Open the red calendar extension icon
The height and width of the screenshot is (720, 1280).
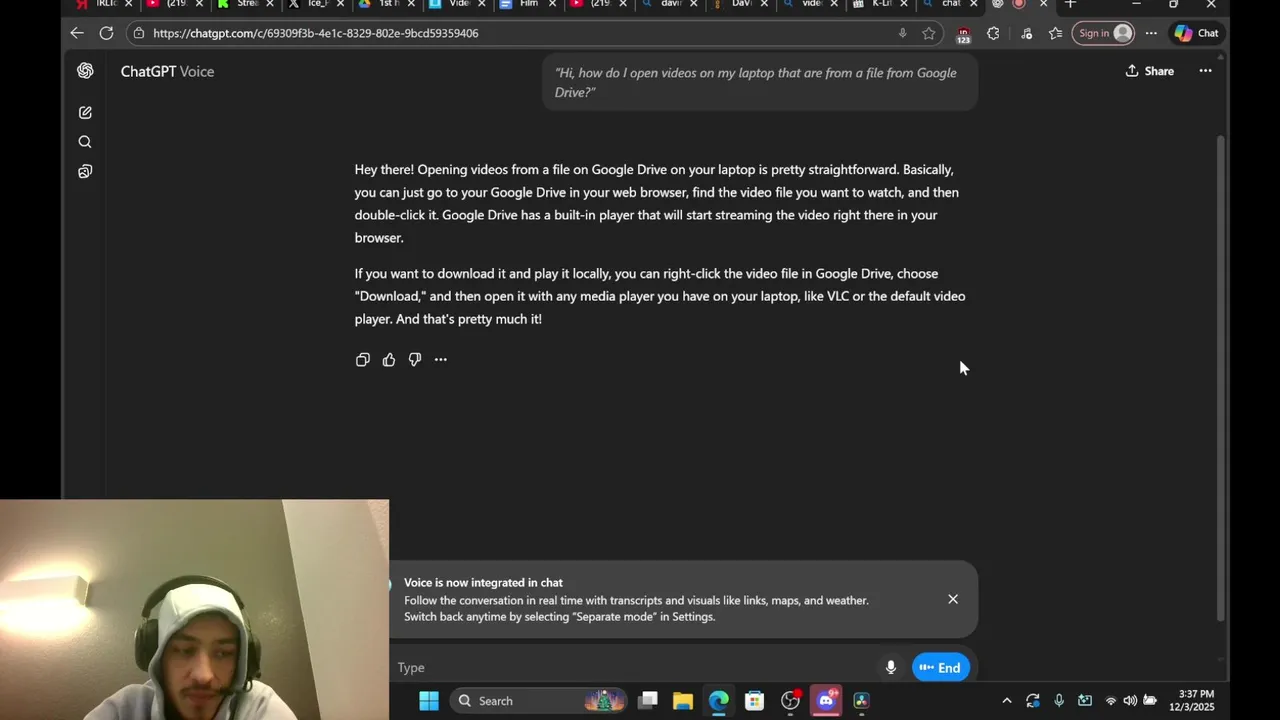(x=963, y=34)
